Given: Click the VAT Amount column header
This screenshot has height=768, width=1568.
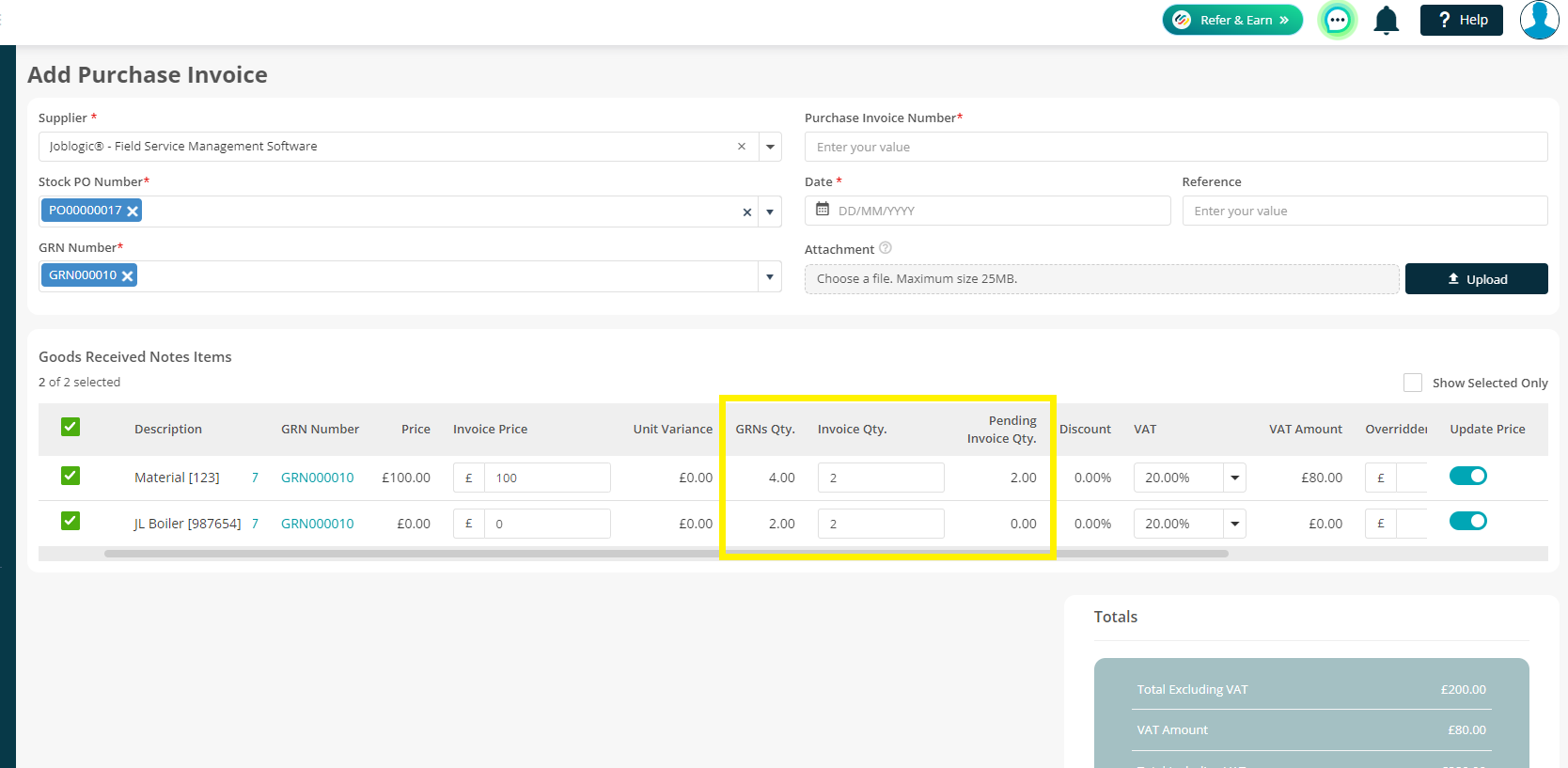Looking at the screenshot, I should click(1306, 430).
